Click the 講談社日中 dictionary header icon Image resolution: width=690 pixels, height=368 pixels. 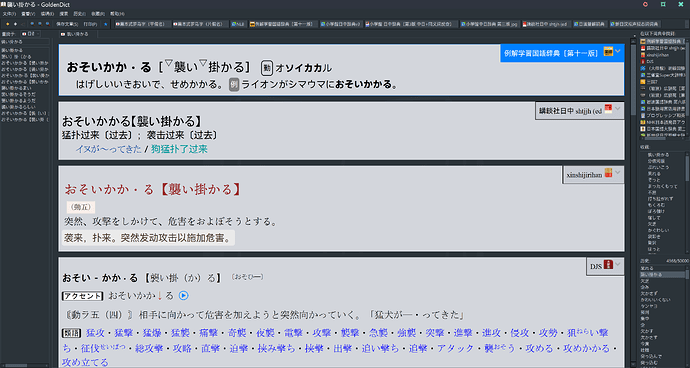[608, 109]
